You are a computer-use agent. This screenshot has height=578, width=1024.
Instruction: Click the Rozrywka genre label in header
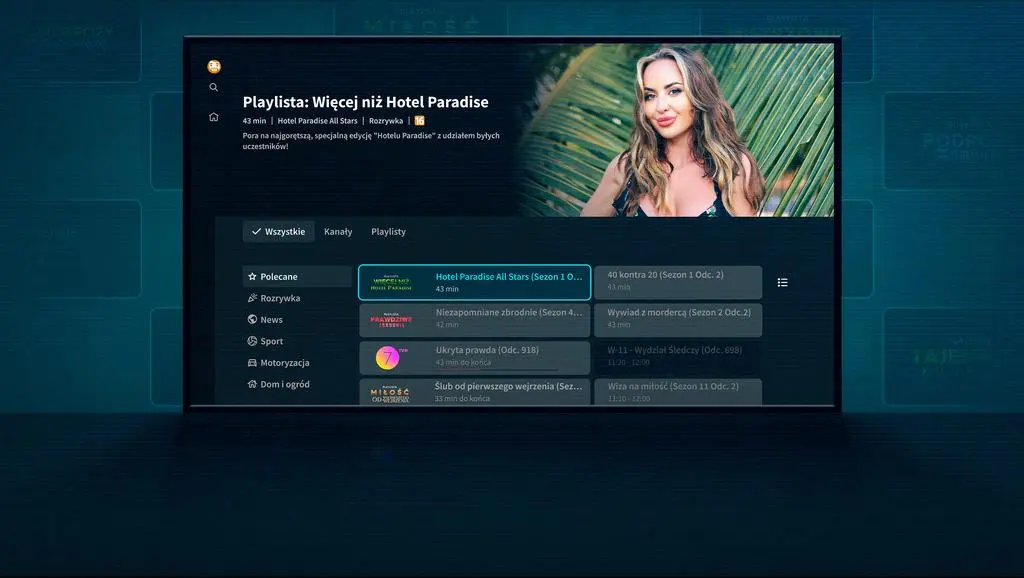(386, 121)
